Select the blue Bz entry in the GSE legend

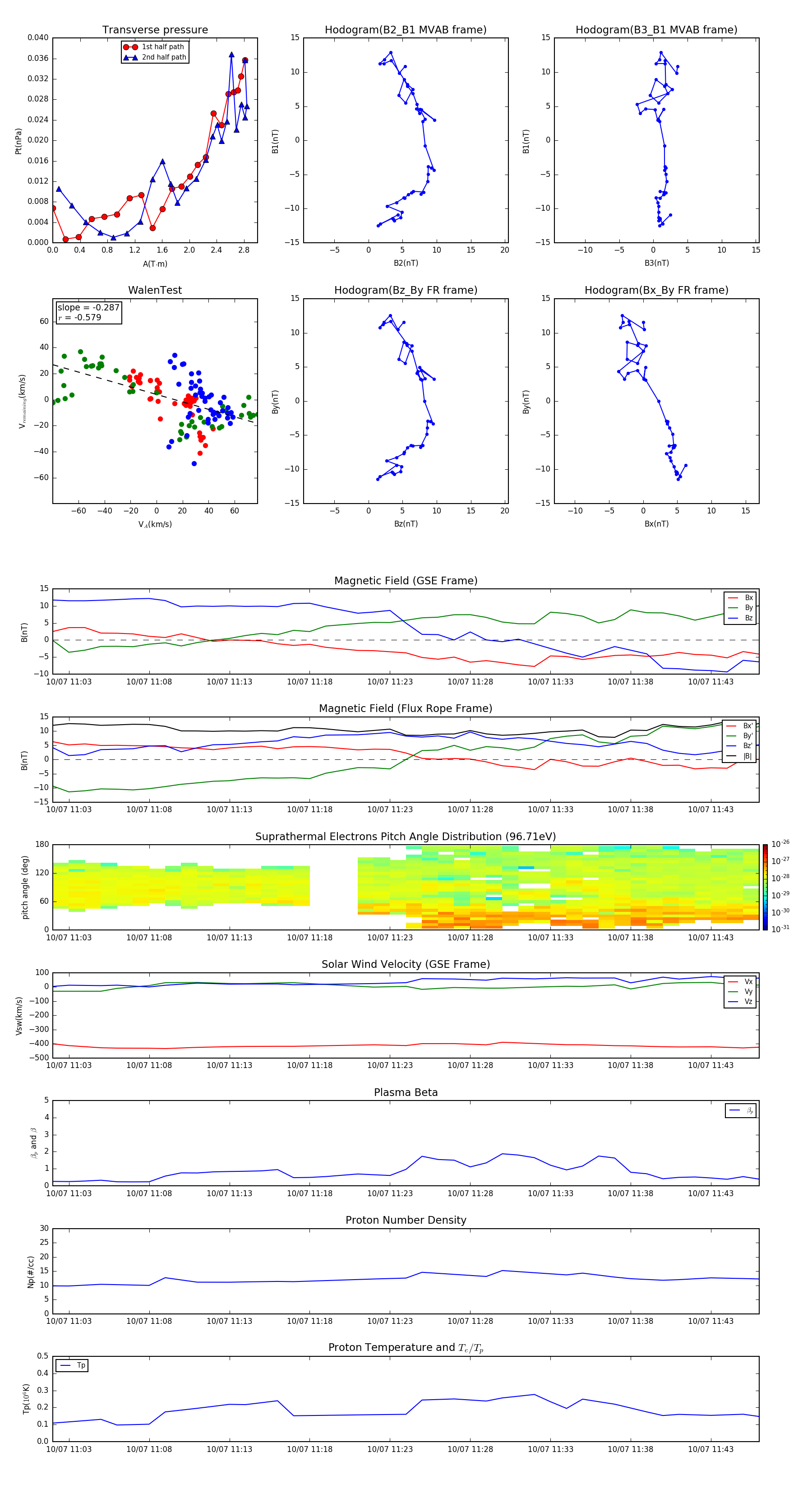pyautogui.click(x=740, y=618)
